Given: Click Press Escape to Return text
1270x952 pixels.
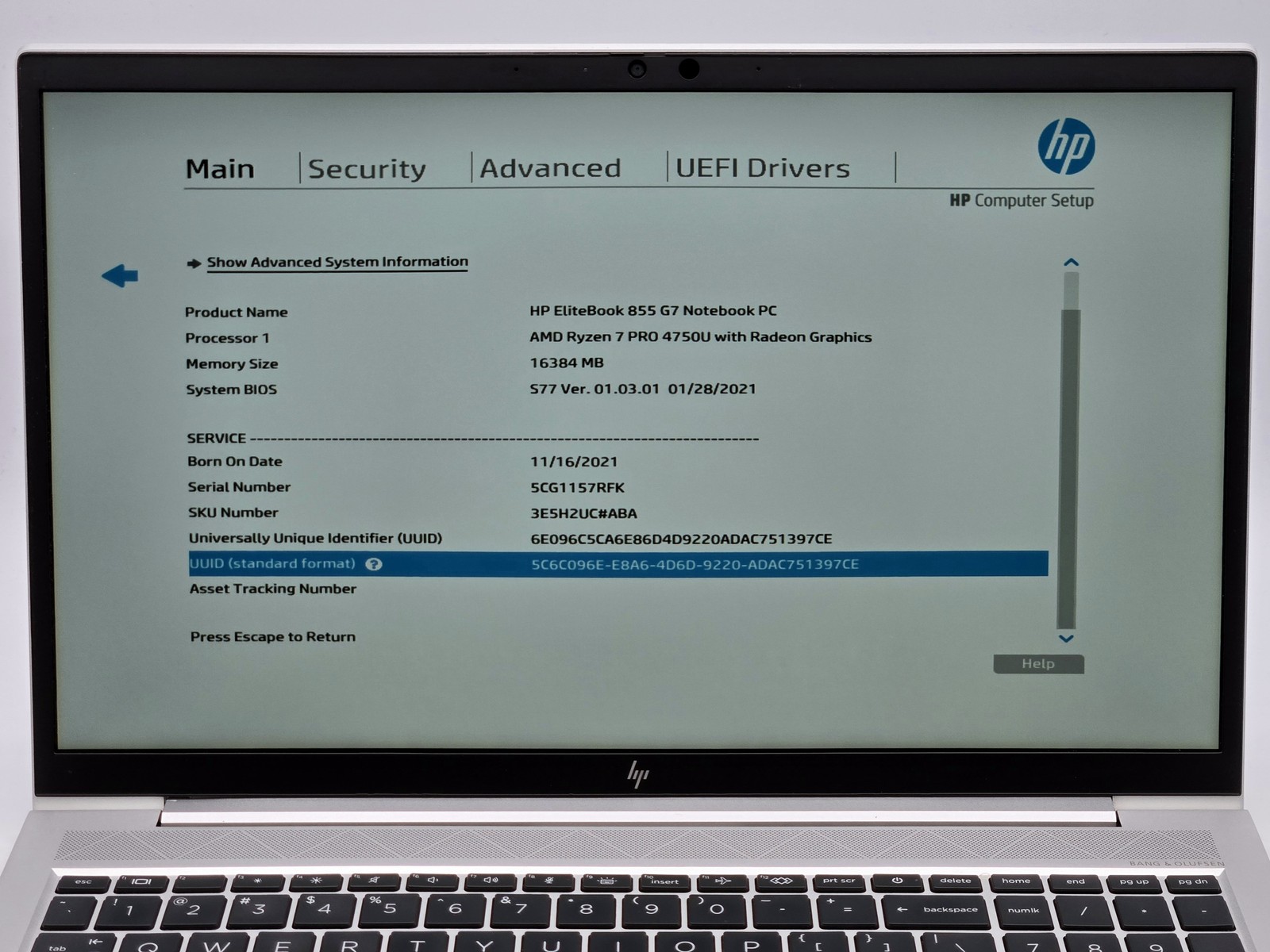Looking at the screenshot, I should pyautogui.click(x=273, y=637).
